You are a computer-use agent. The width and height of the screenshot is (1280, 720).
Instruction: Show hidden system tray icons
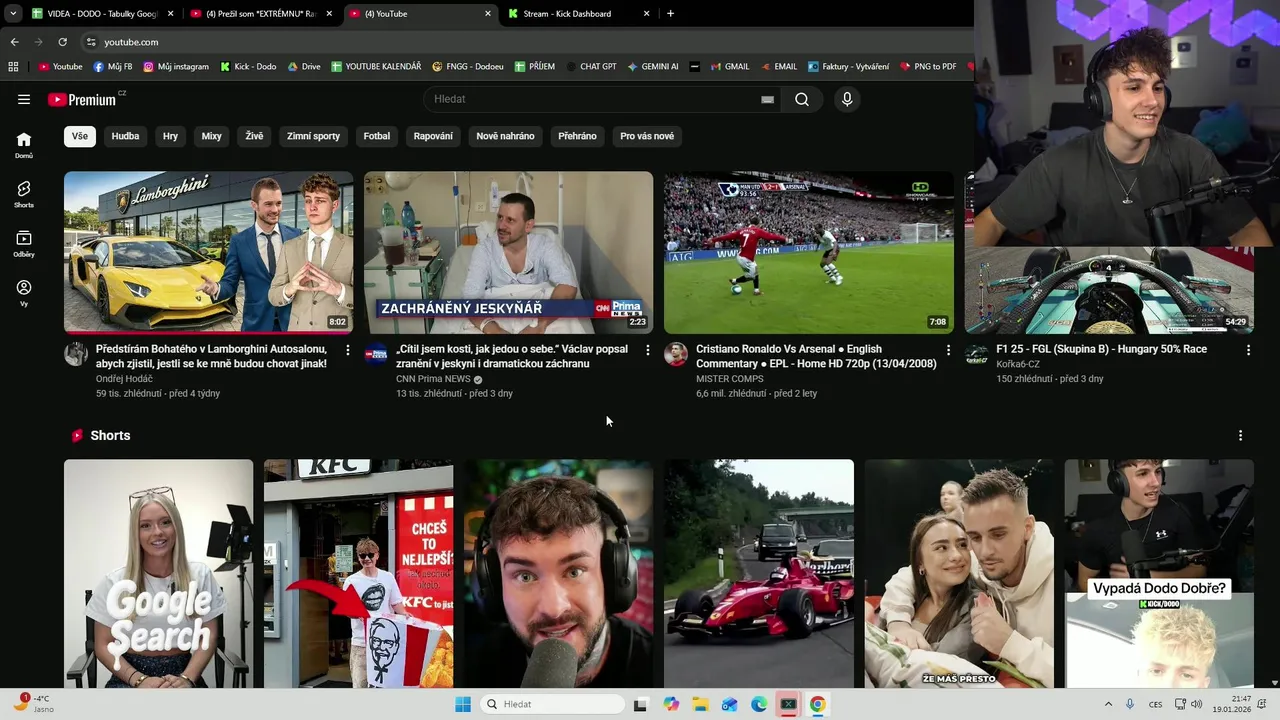[x=1108, y=704]
